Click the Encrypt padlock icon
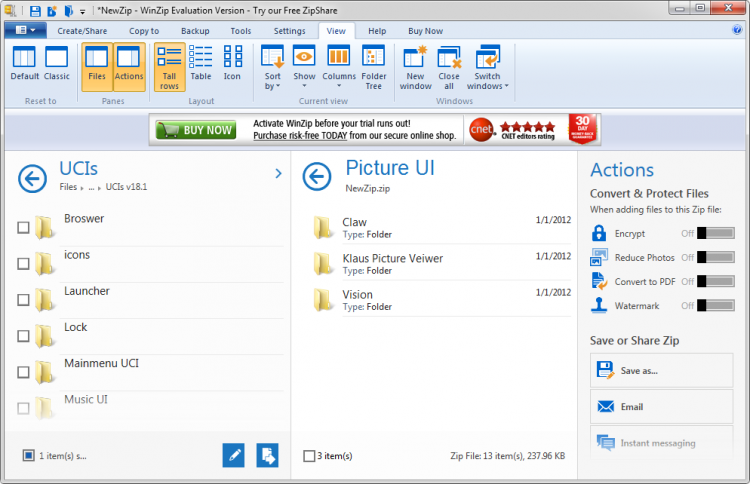The image size is (750, 484). tap(599, 233)
